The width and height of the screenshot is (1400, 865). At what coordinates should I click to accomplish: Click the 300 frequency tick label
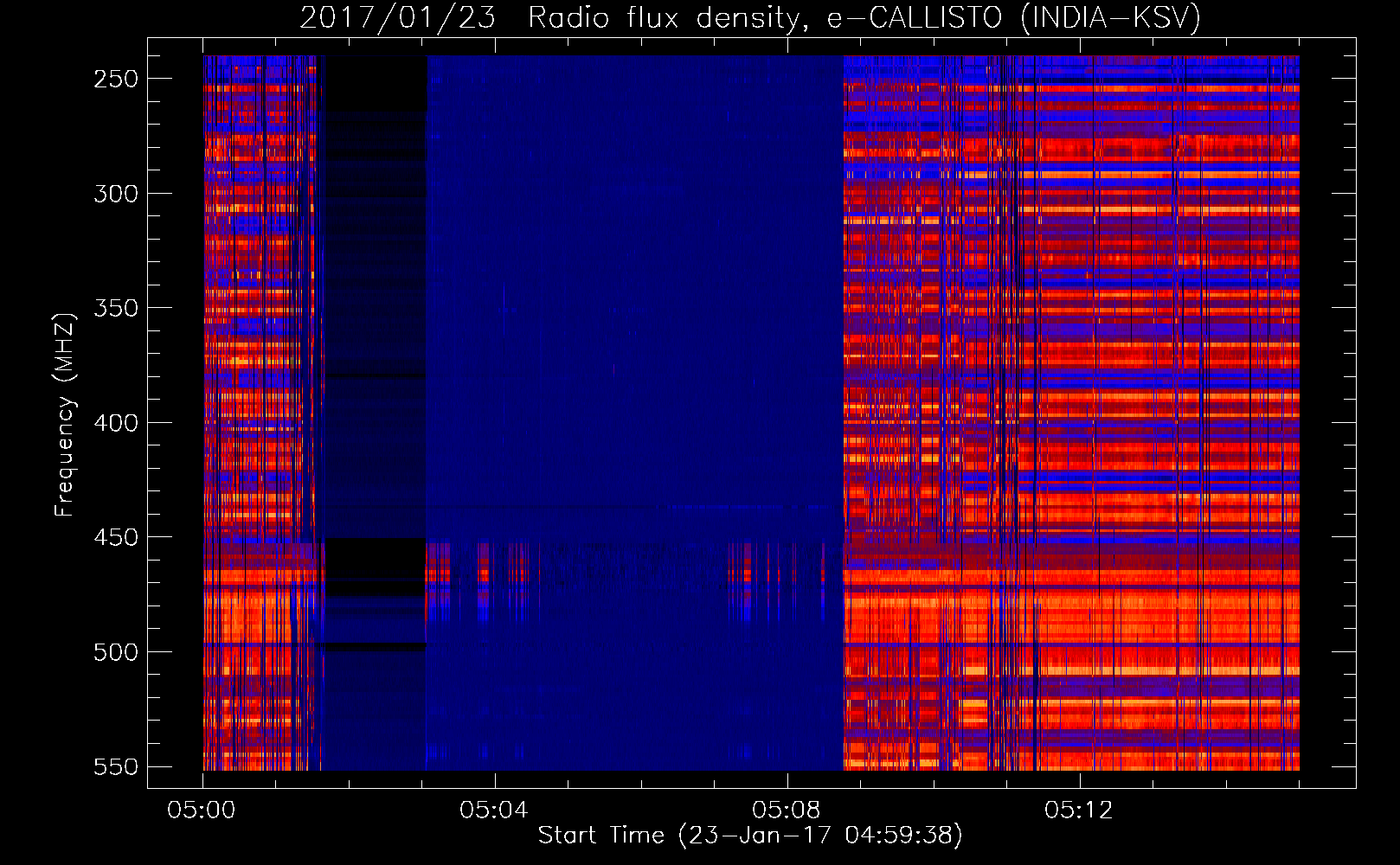coord(116,194)
